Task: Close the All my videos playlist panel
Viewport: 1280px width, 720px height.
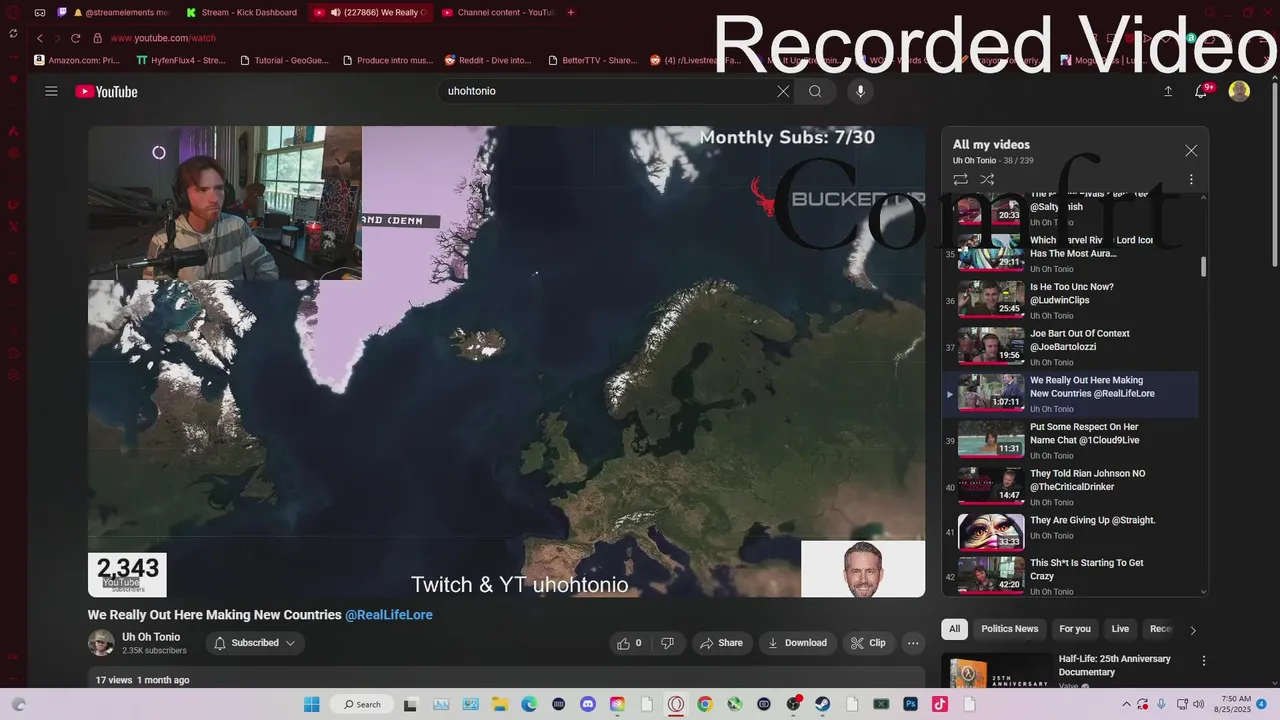Action: [x=1191, y=150]
